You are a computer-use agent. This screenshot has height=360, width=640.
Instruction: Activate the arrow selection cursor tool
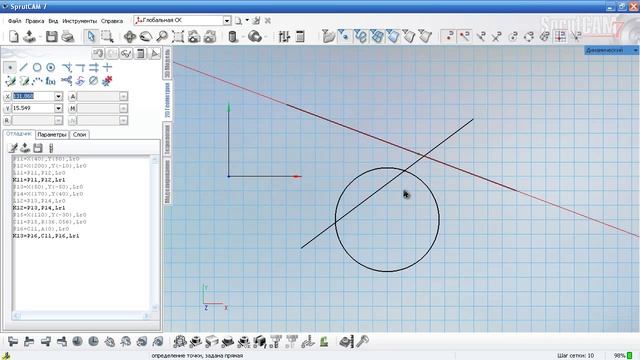tap(91, 37)
